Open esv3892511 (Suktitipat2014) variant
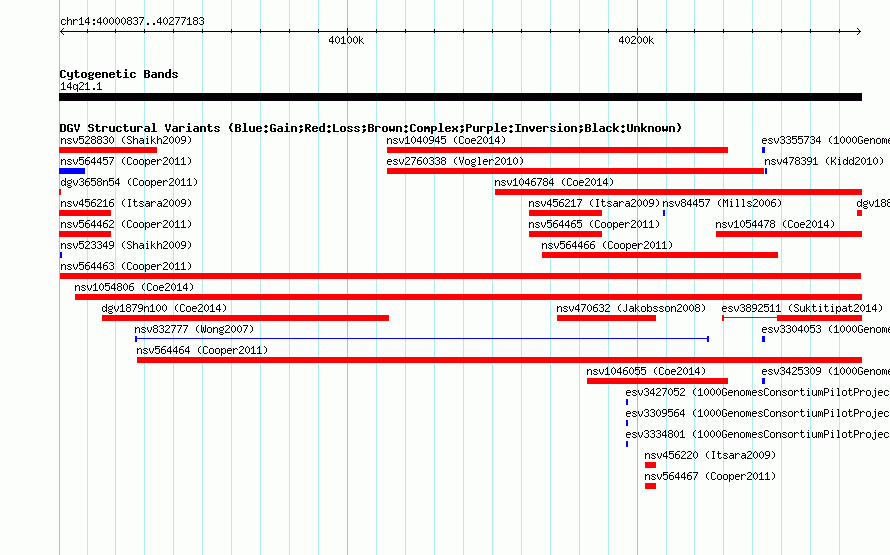Viewport: 890px width, 555px height. pyautogui.click(x=802, y=308)
